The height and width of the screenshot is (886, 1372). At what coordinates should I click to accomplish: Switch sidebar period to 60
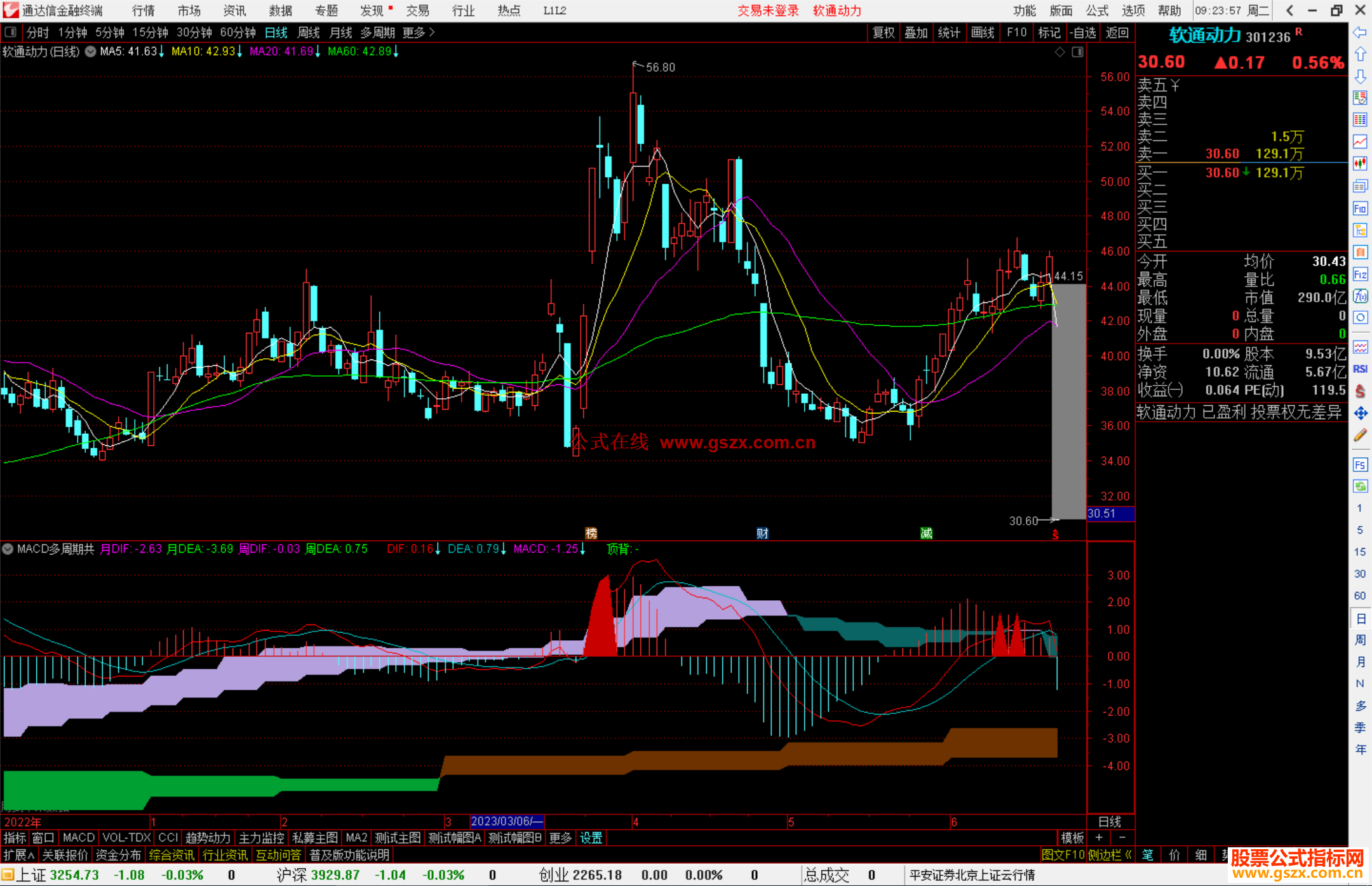pos(1360,596)
